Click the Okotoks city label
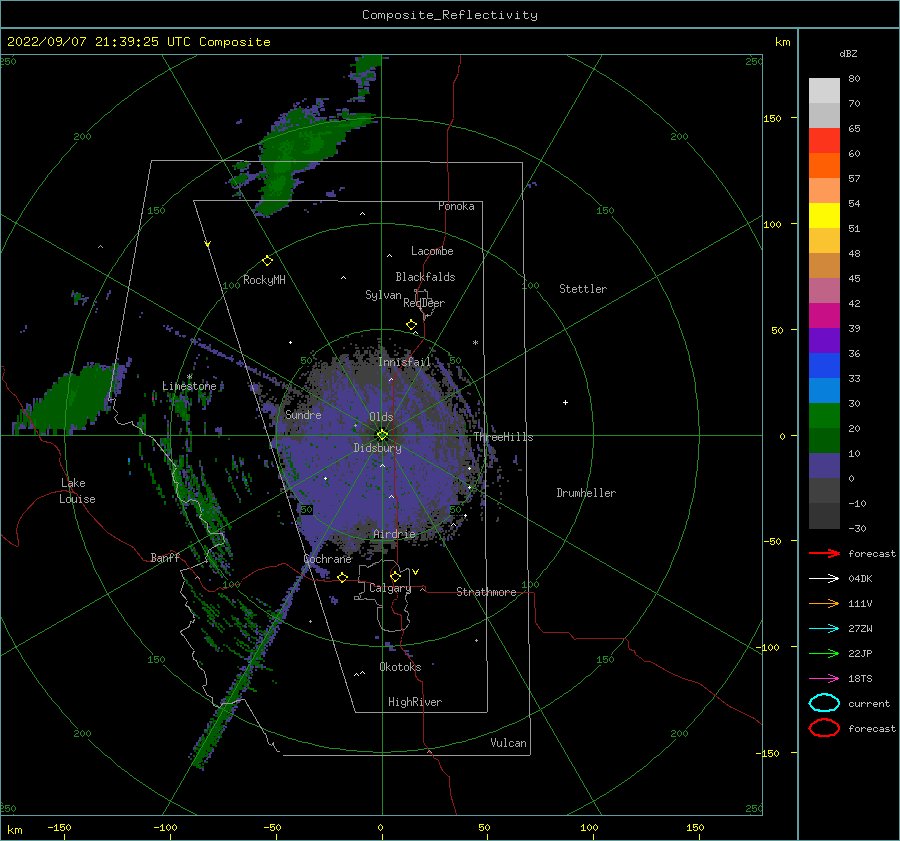The image size is (900, 841). 400,667
